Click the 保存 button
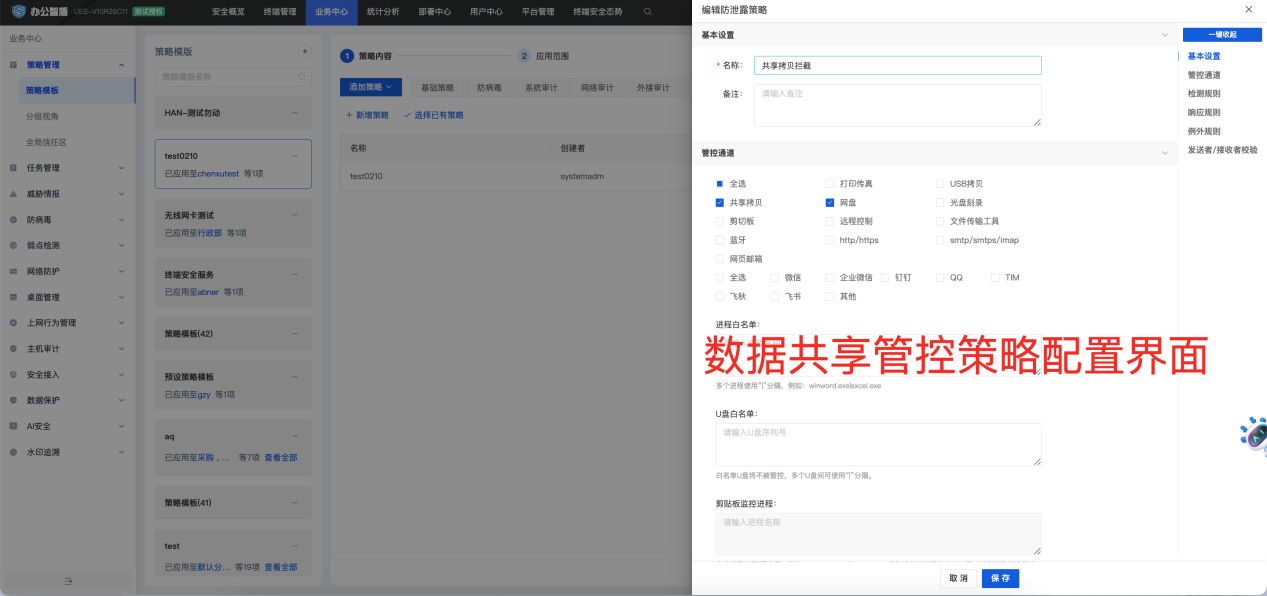Screen dimensions: 1267x596 pyautogui.click(x=1000, y=578)
